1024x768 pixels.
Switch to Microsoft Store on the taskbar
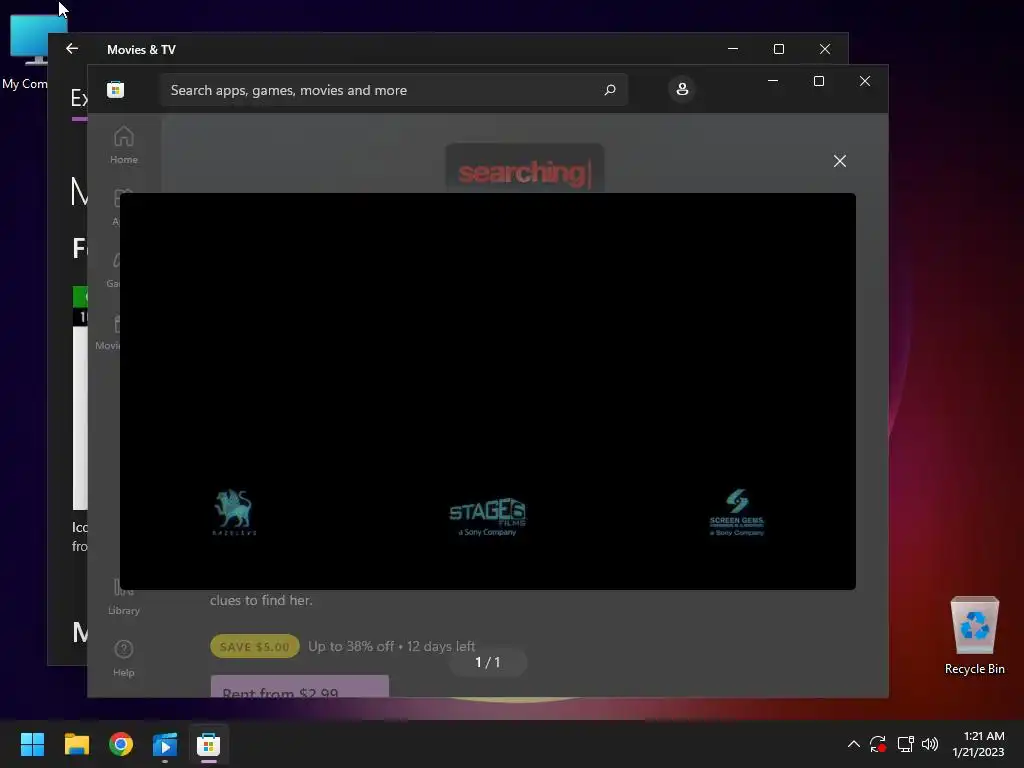tap(208, 744)
